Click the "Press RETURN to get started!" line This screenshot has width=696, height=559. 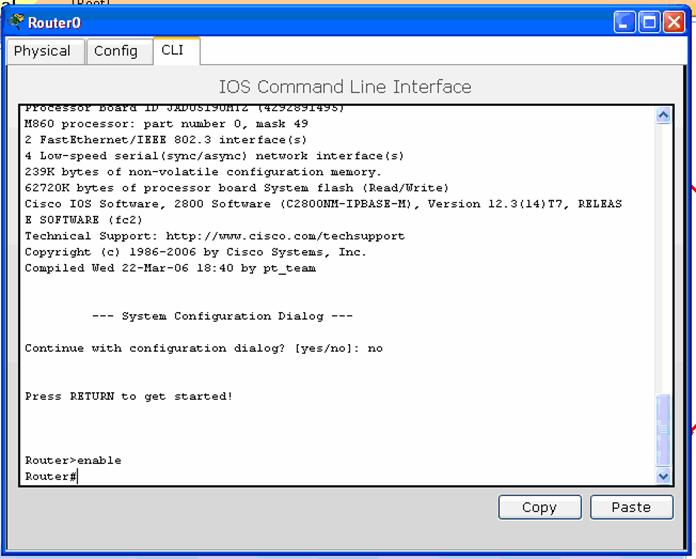tap(128, 396)
